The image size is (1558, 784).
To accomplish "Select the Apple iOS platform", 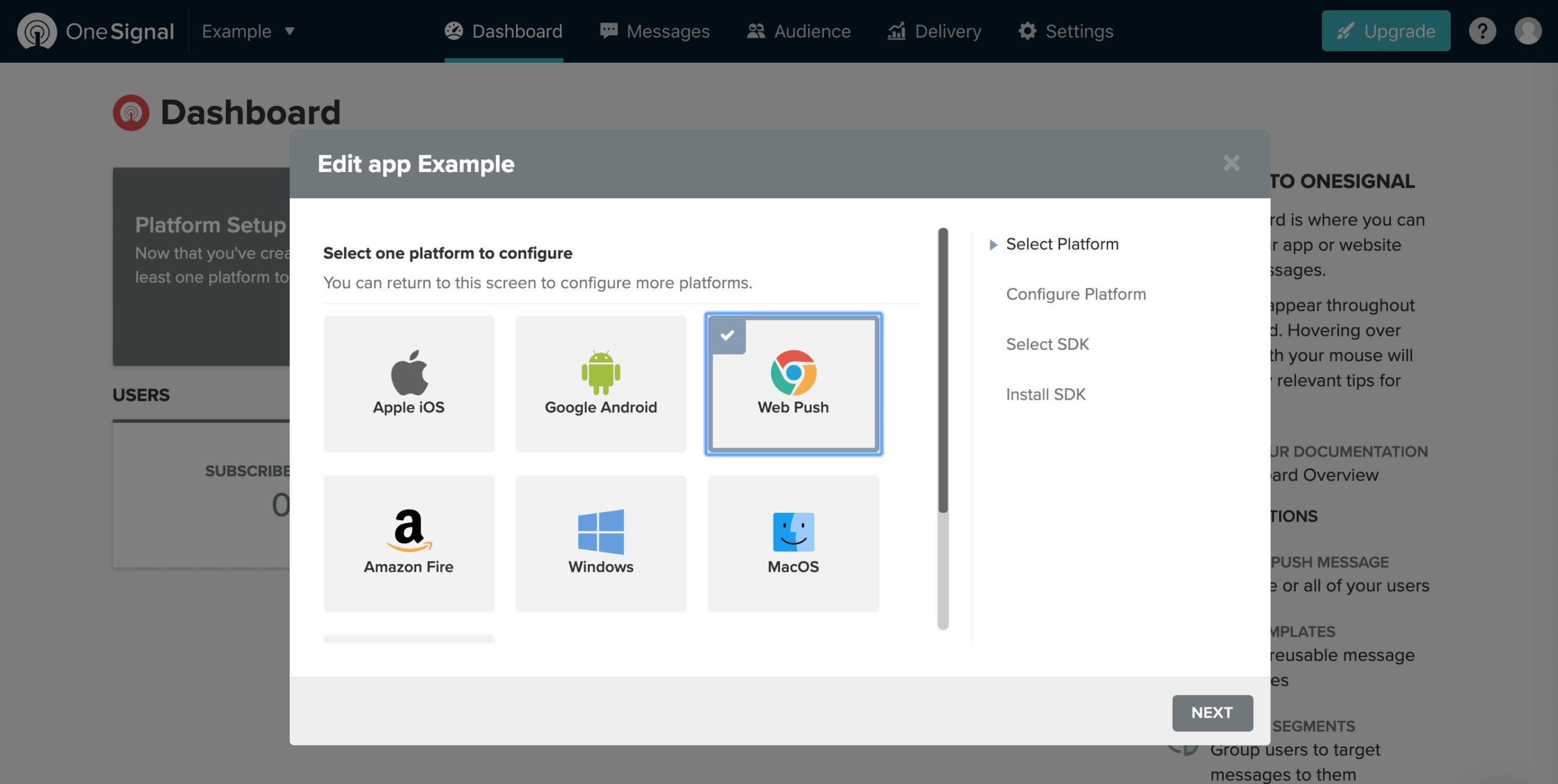I will pos(409,384).
